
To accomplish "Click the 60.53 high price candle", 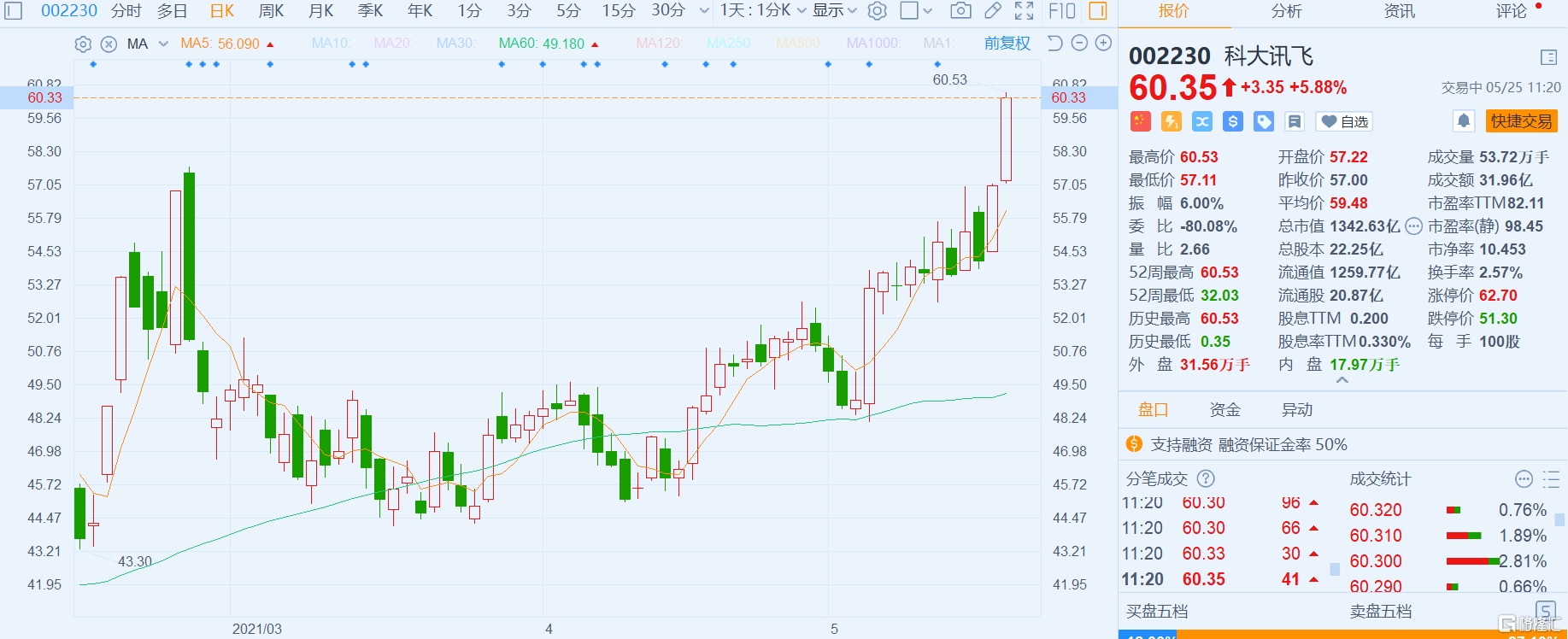I will (1006, 137).
